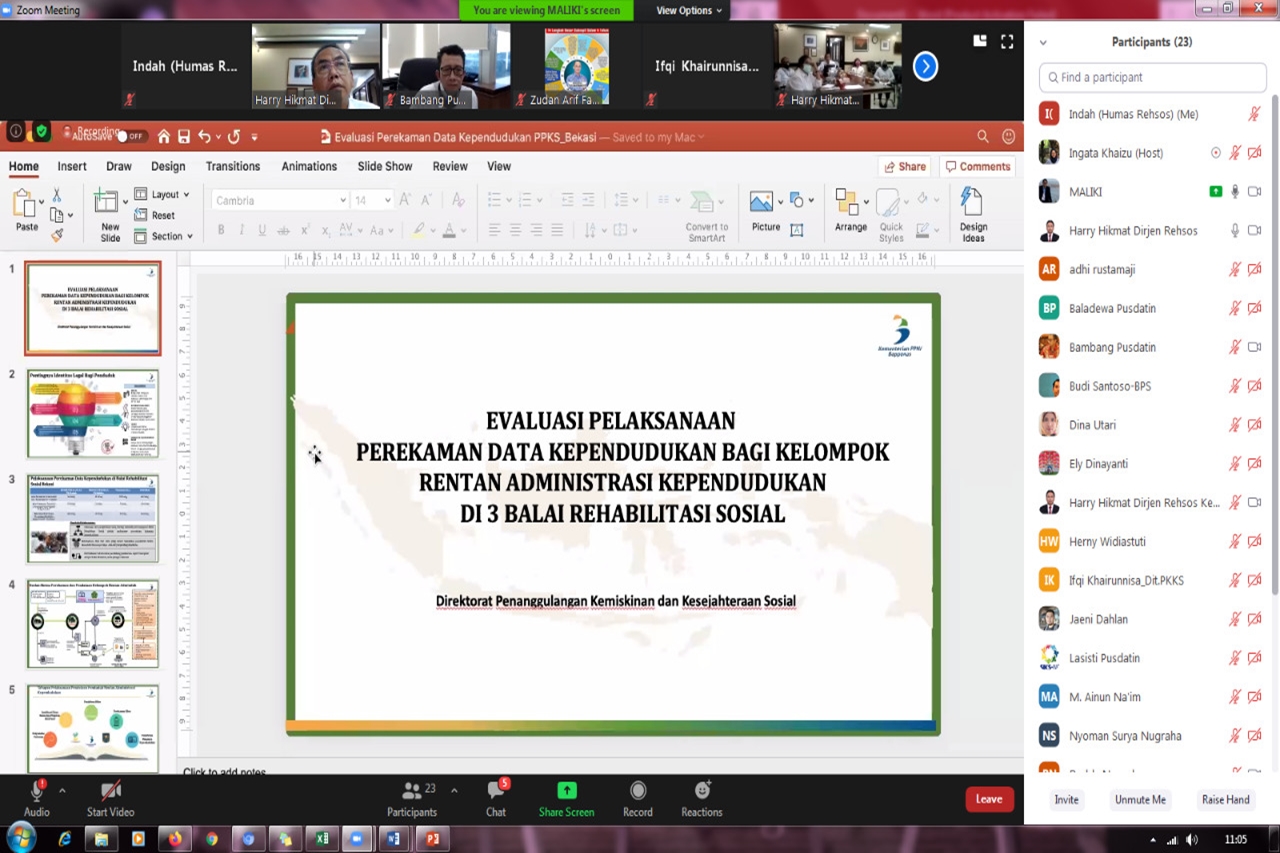Open the Section dropdown

tap(164, 236)
